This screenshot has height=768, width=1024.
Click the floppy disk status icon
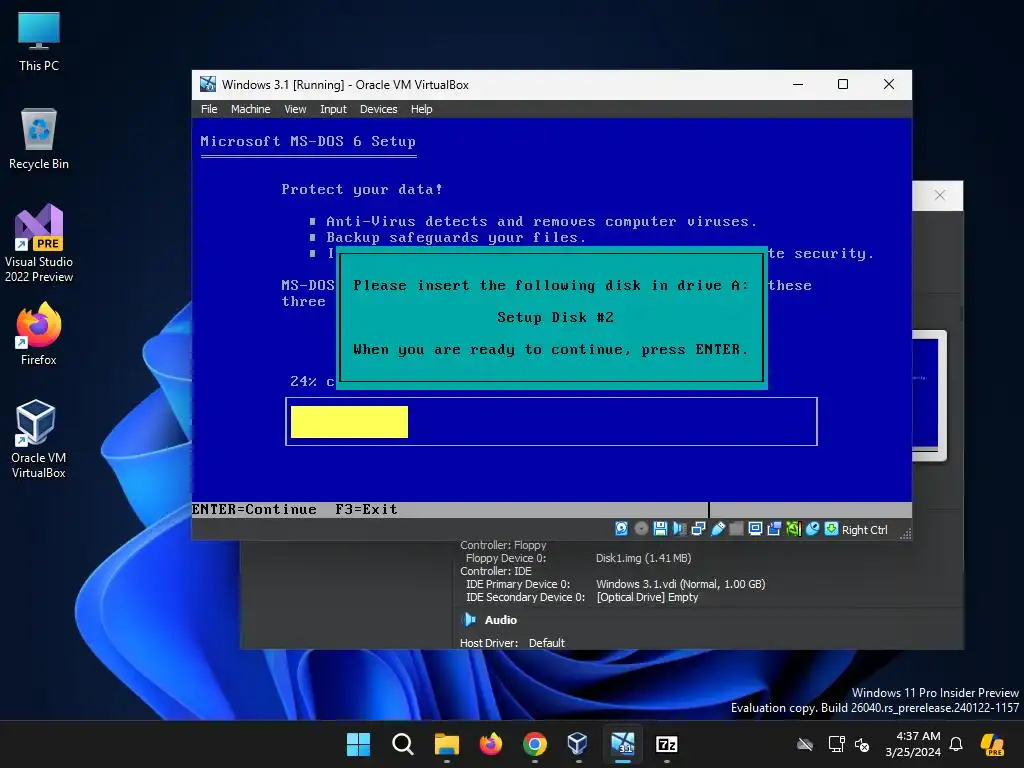660,529
